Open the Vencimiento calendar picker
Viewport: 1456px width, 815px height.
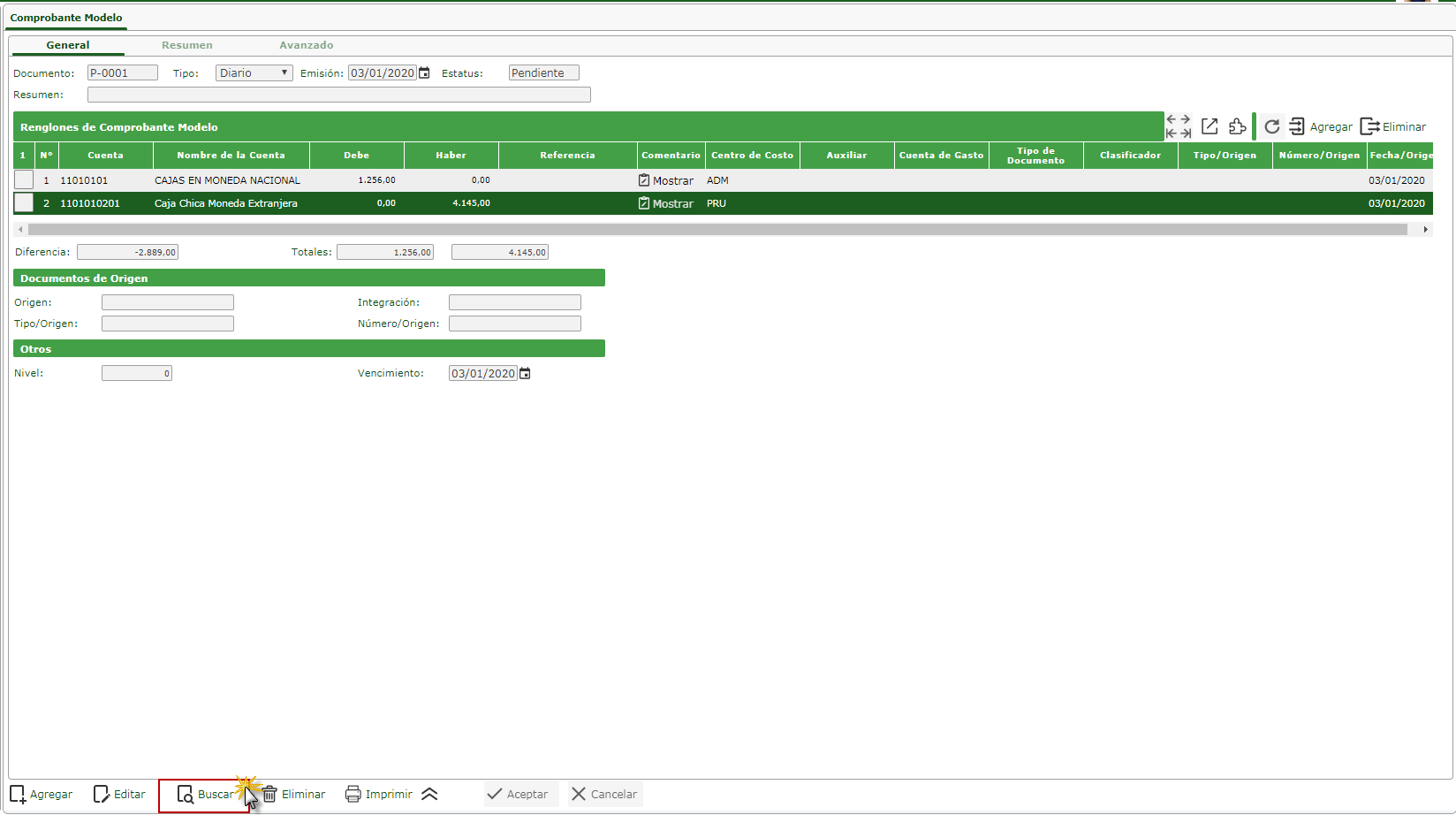pyautogui.click(x=525, y=373)
